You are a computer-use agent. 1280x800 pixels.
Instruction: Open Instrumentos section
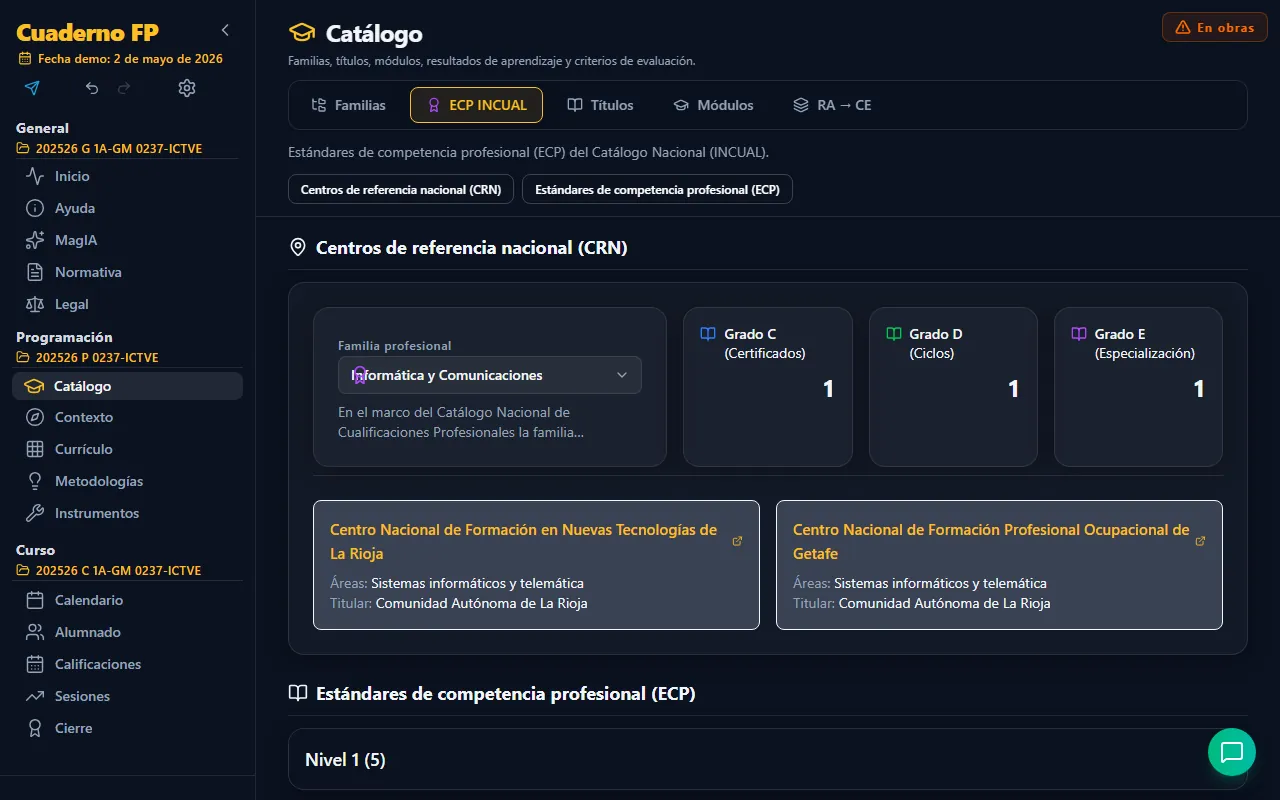tap(127, 513)
